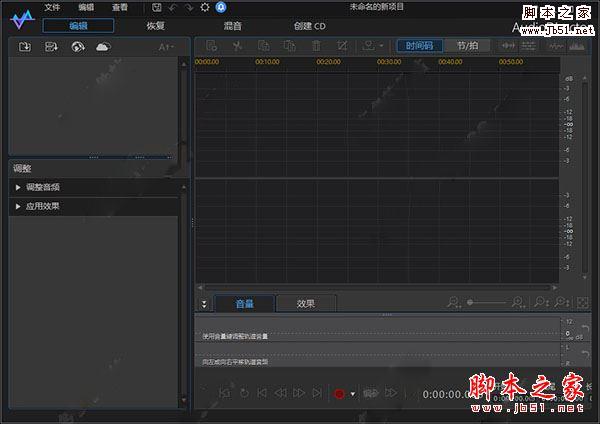This screenshot has width=600, height=424.
Task: Toggle the loop playback button
Action: 244,394
